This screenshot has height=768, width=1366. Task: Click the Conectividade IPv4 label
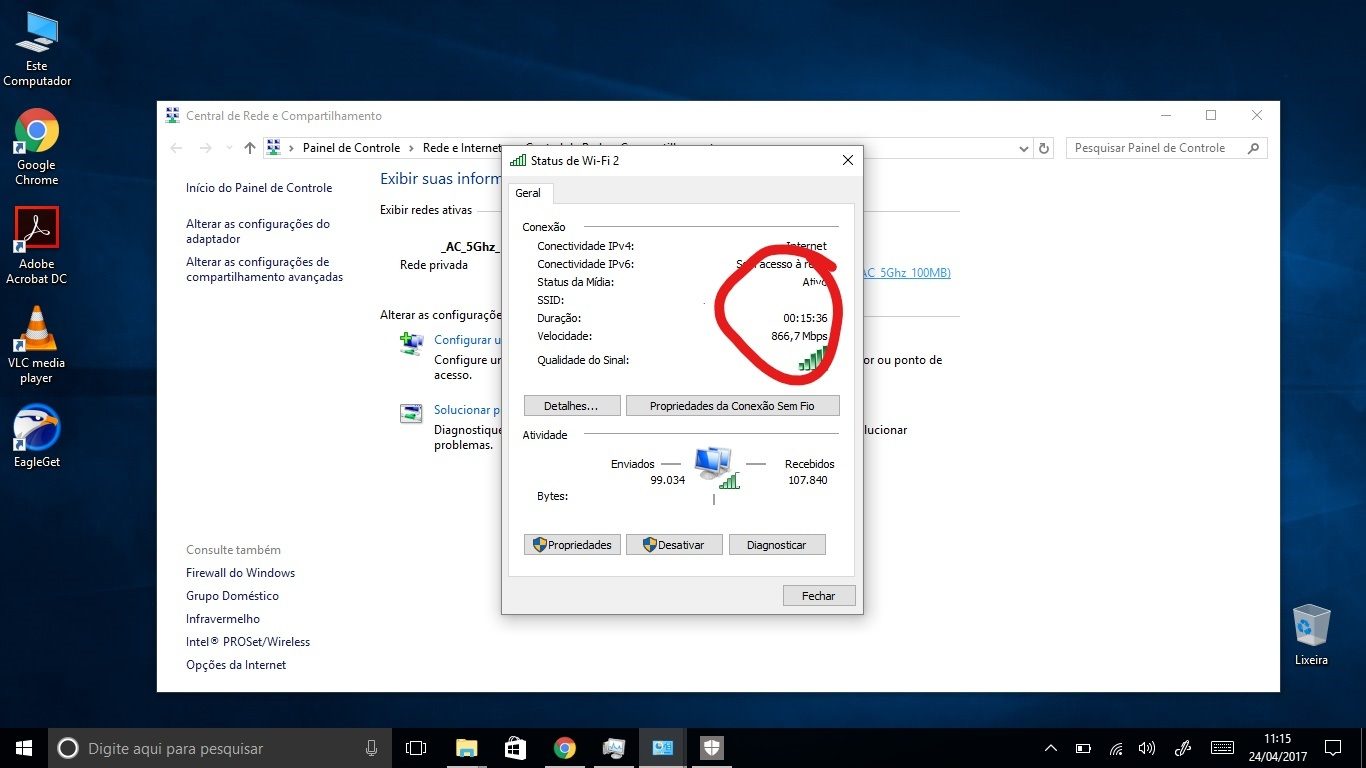[585, 246]
